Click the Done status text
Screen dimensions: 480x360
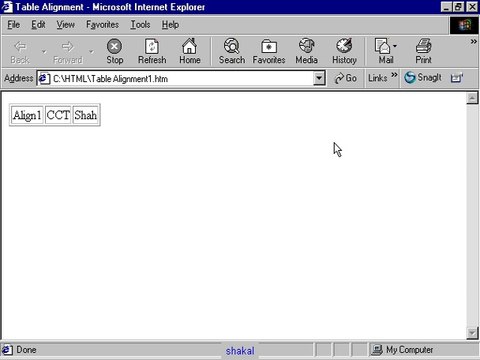pyautogui.click(x=26, y=350)
